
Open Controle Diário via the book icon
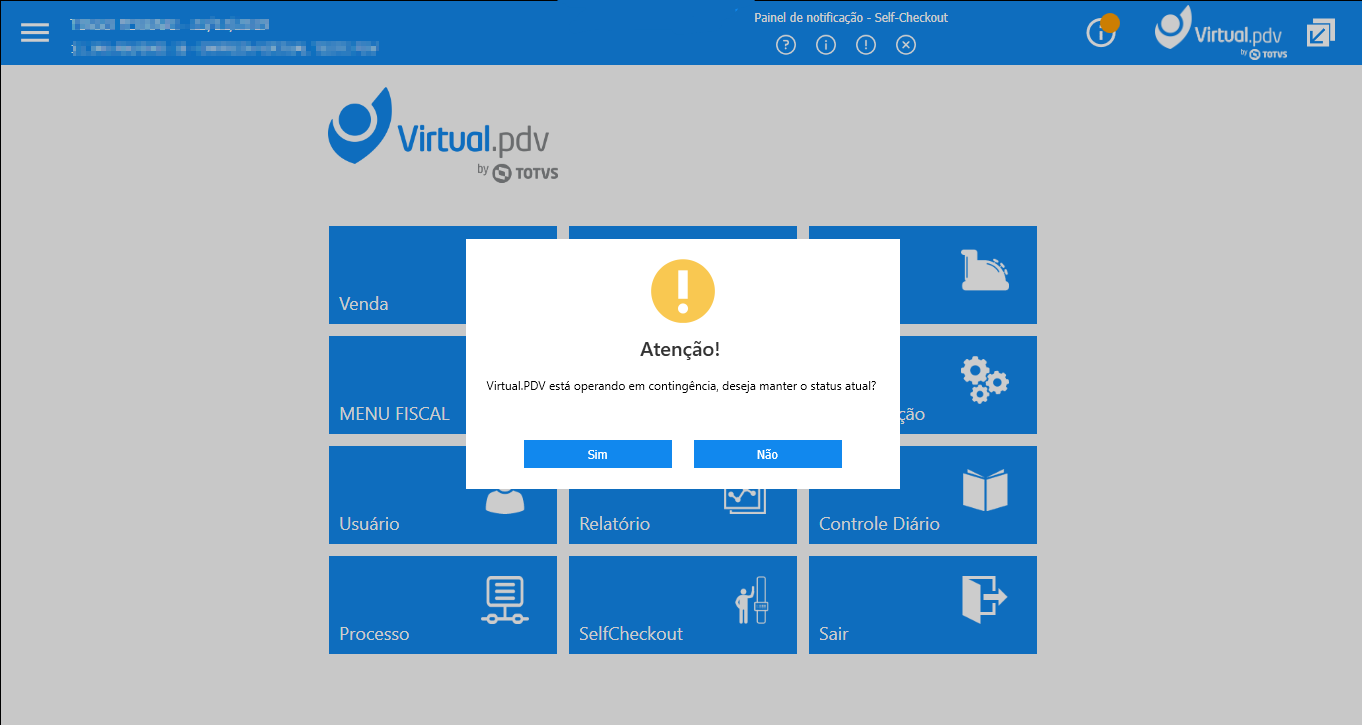coord(985,490)
